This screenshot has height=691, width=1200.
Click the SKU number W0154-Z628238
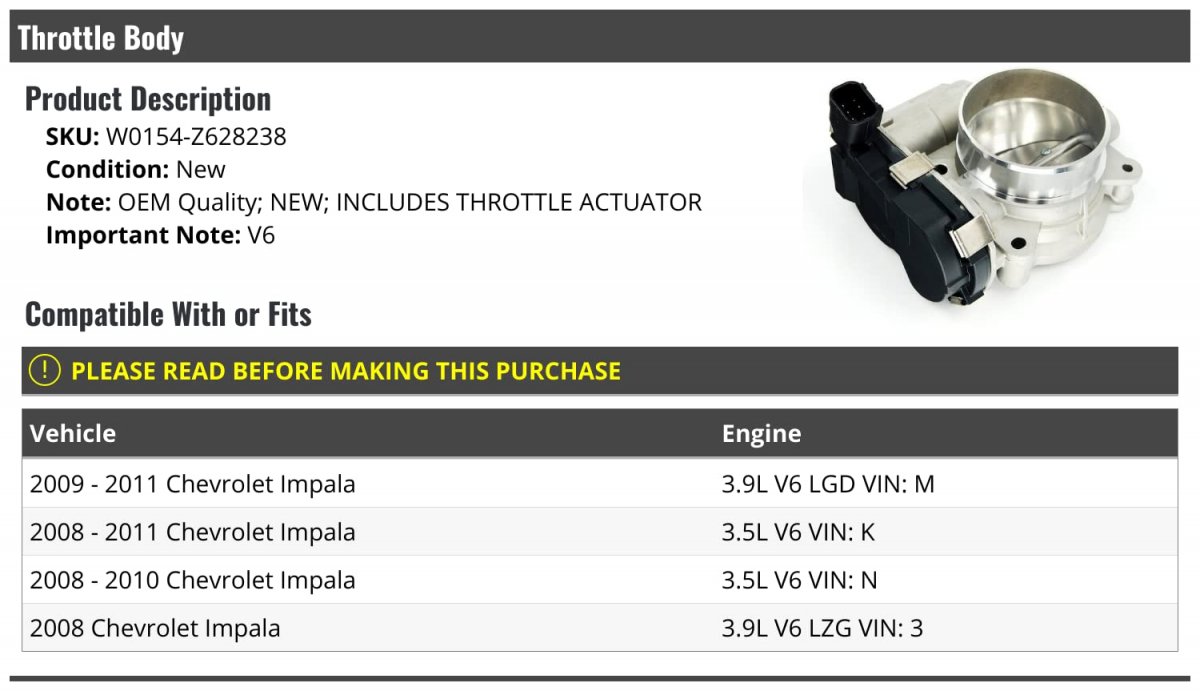196,137
